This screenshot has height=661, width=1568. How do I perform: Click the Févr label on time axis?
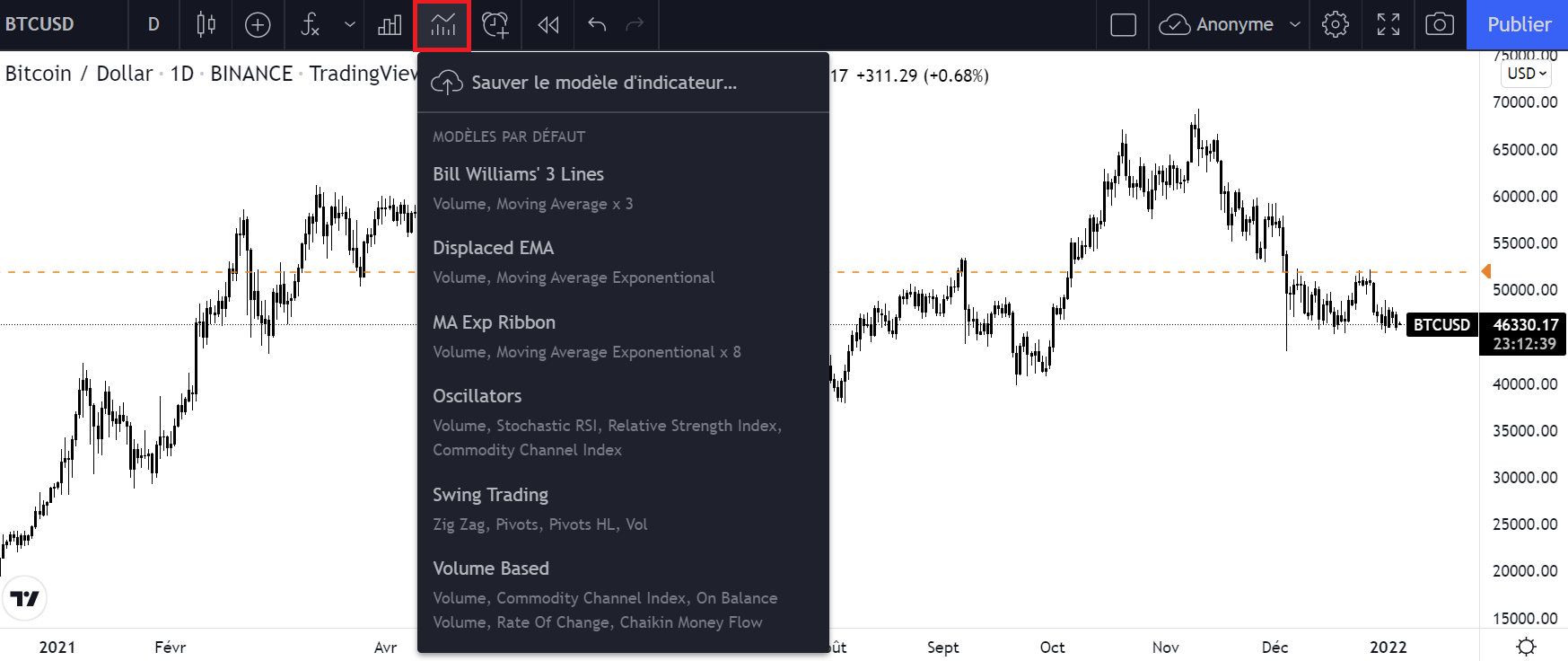pyautogui.click(x=170, y=648)
